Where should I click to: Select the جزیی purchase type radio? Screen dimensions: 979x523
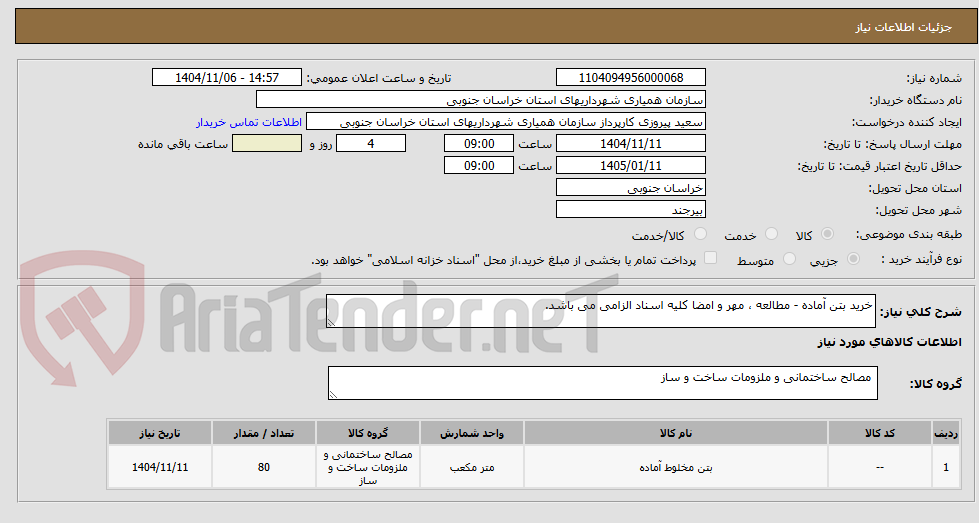click(x=854, y=258)
